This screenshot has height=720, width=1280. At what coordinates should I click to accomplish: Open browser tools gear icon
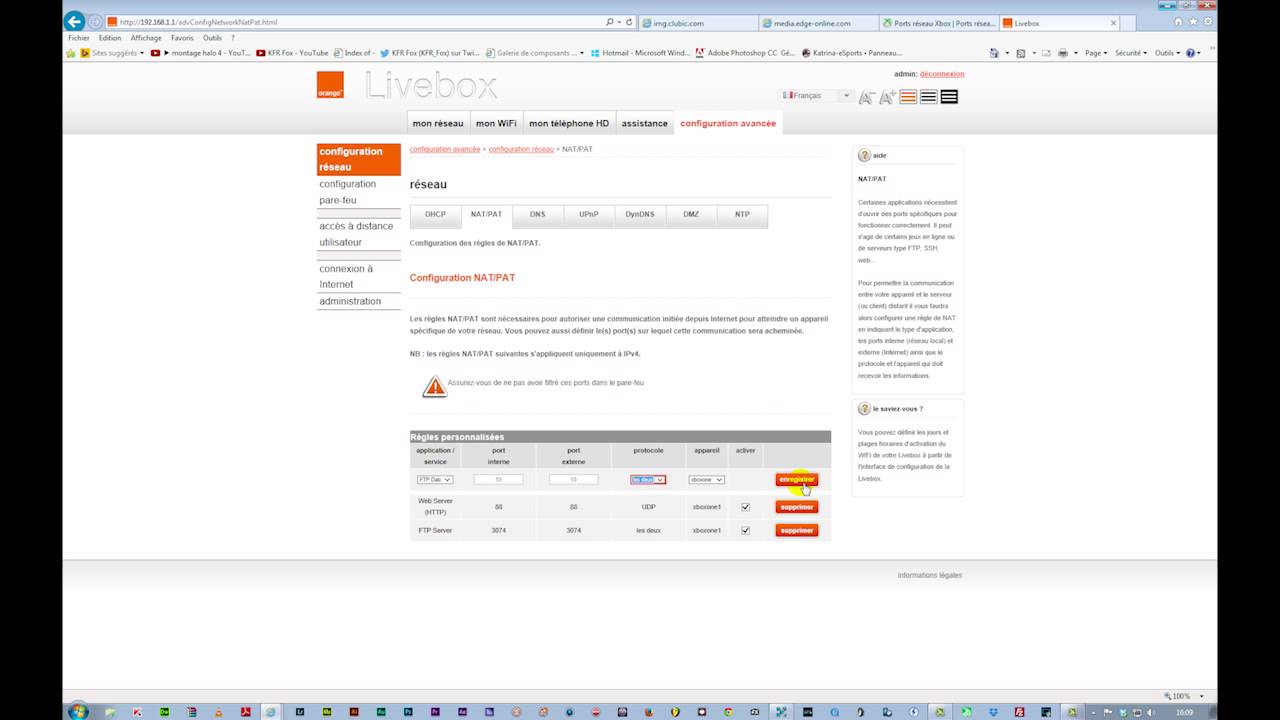coord(1207,22)
